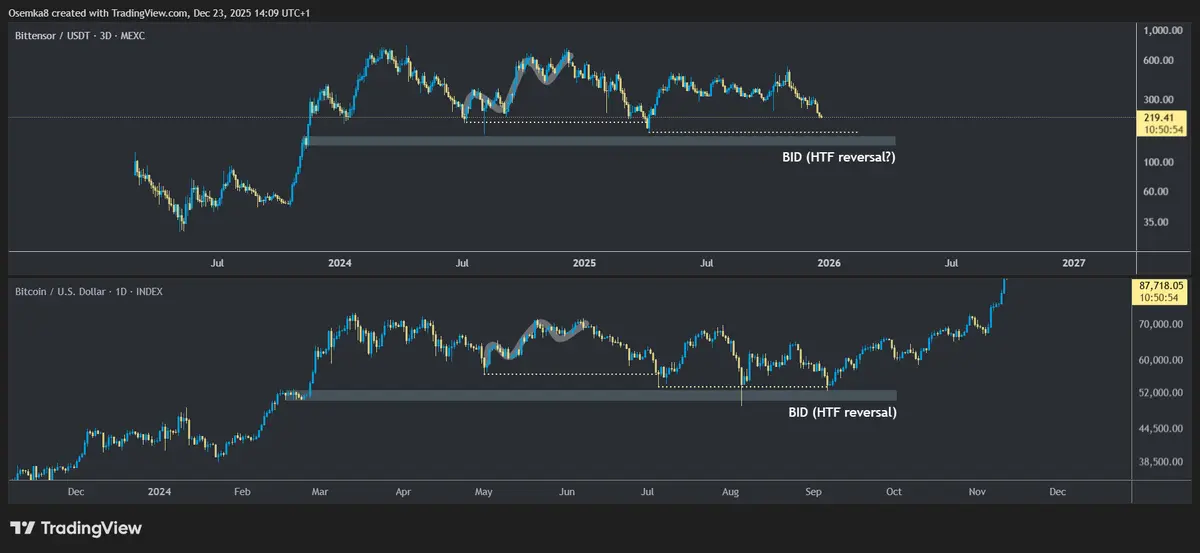Select the "BID (HTF reversal?)" annotation text
This screenshot has width=1200, height=553.
(x=838, y=157)
